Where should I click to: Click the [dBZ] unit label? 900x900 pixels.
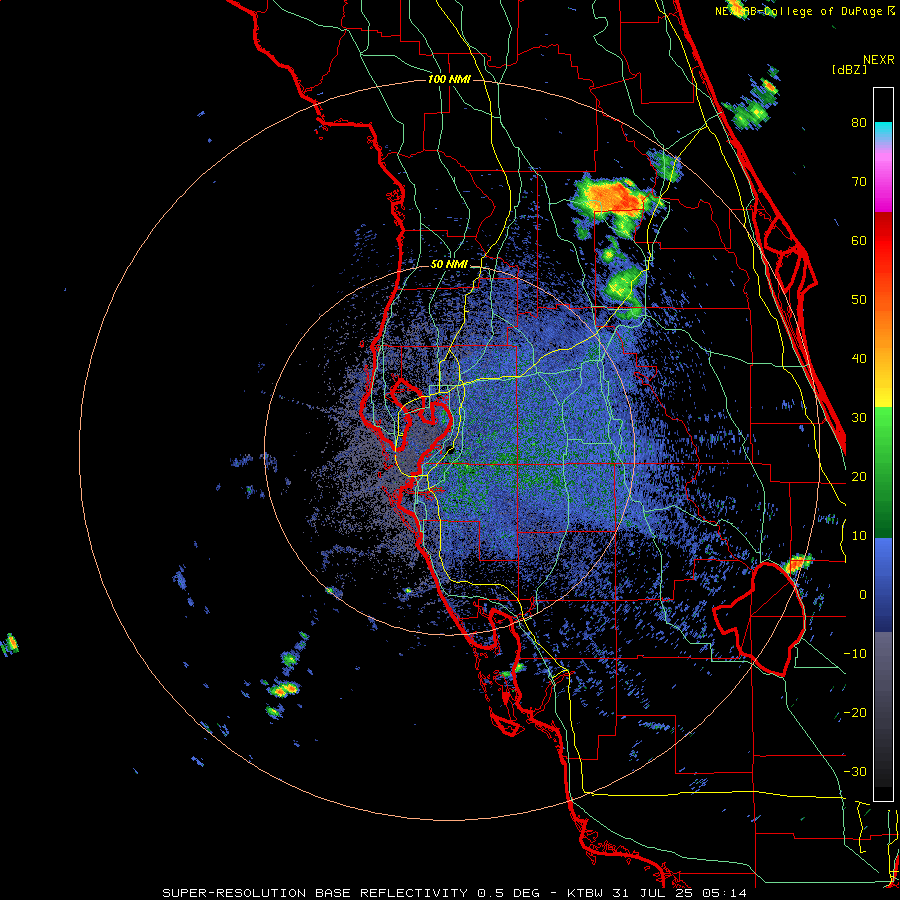click(x=849, y=69)
